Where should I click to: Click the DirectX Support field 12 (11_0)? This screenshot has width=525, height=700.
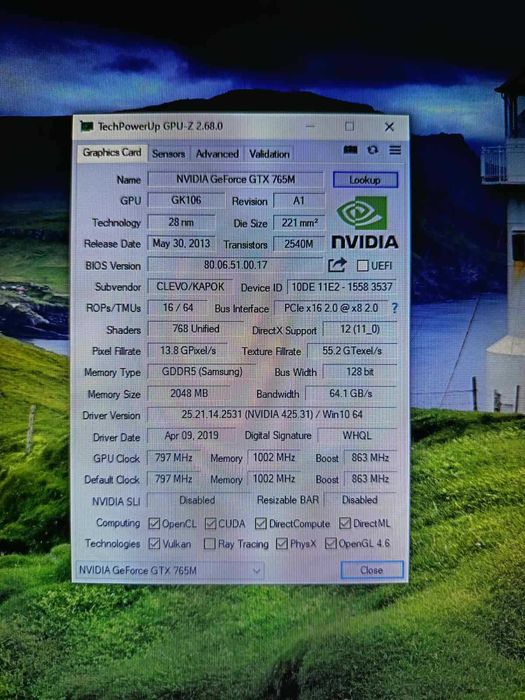coord(360,329)
